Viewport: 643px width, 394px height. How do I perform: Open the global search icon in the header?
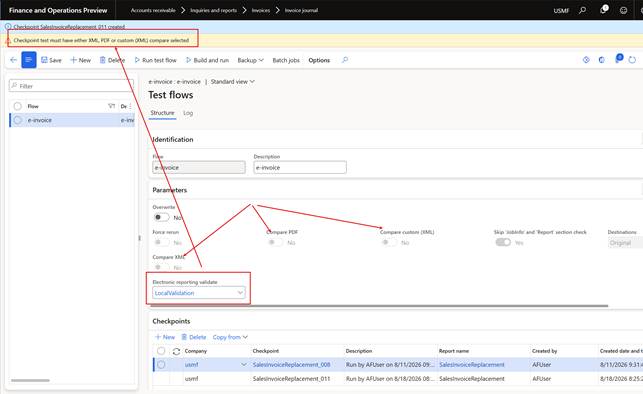click(582, 10)
